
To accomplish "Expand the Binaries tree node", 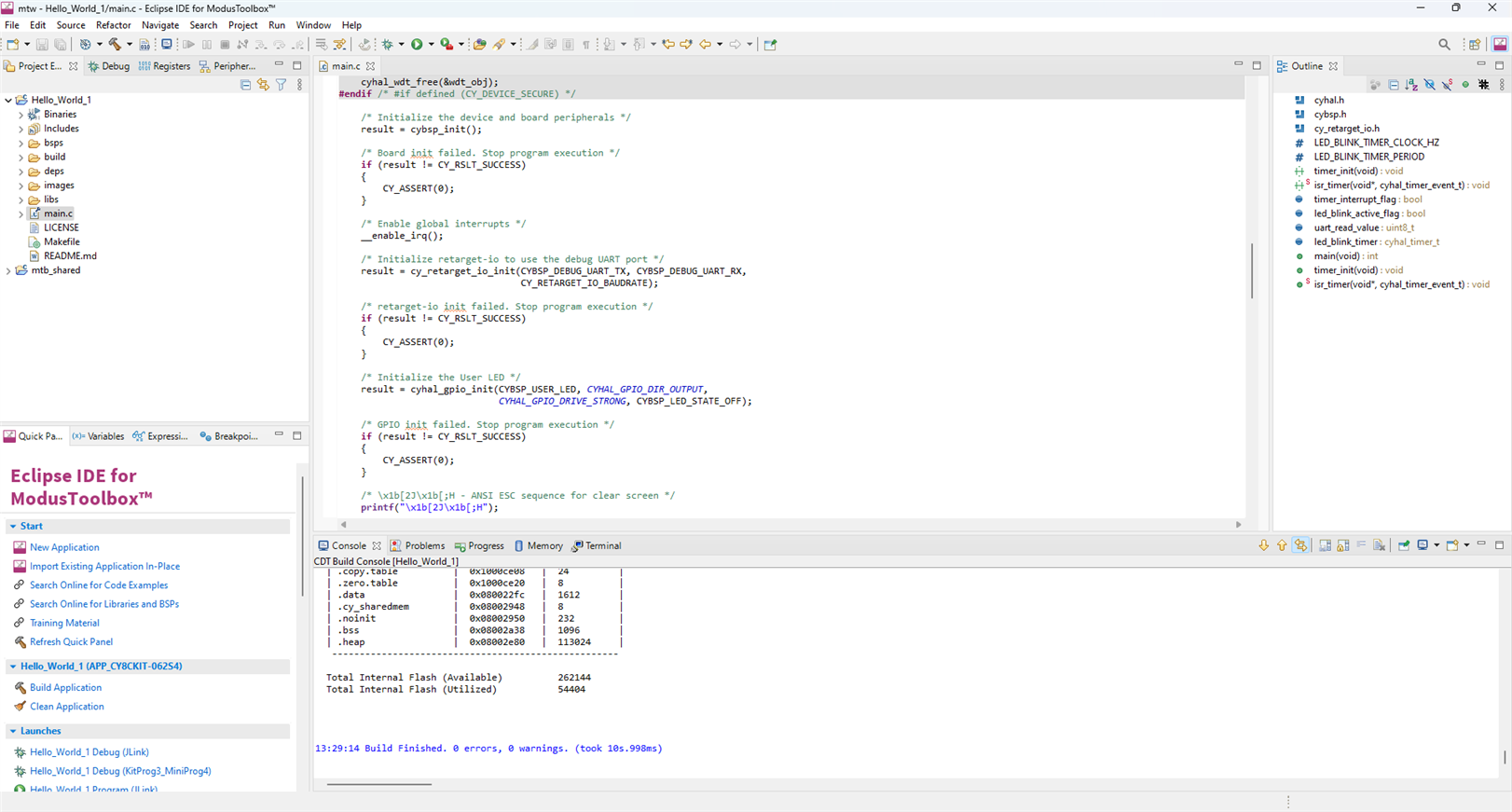I will point(21,115).
